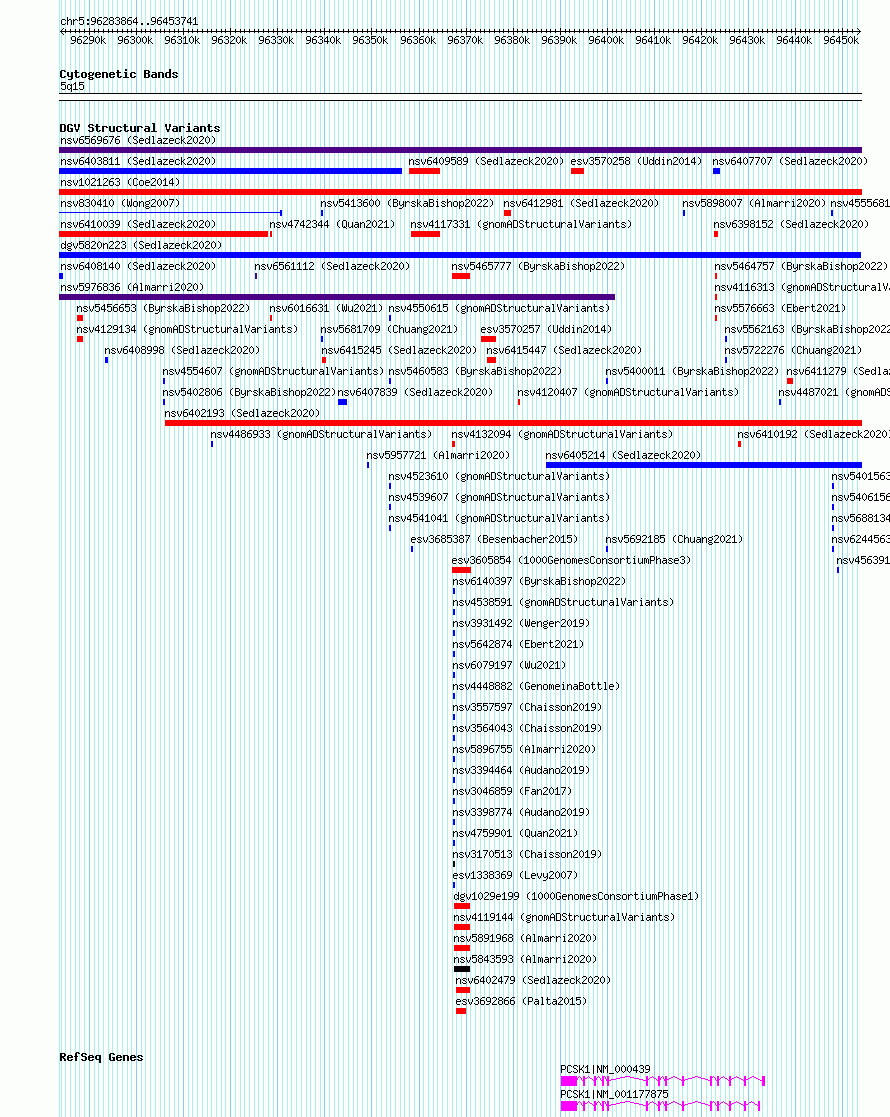The width and height of the screenshot is (890, 1117).
Task: Click esv3692866 (Palta2015) label
Action: click(x=521, y=1002)
